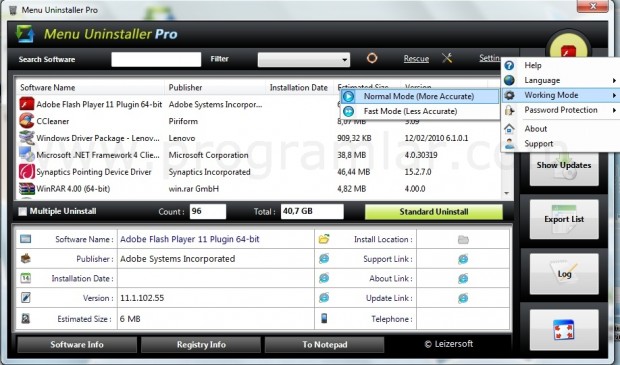This screenshot has width=620, height=365.
Task: Expand the Language submenu arrow
Action: [614, 81]
